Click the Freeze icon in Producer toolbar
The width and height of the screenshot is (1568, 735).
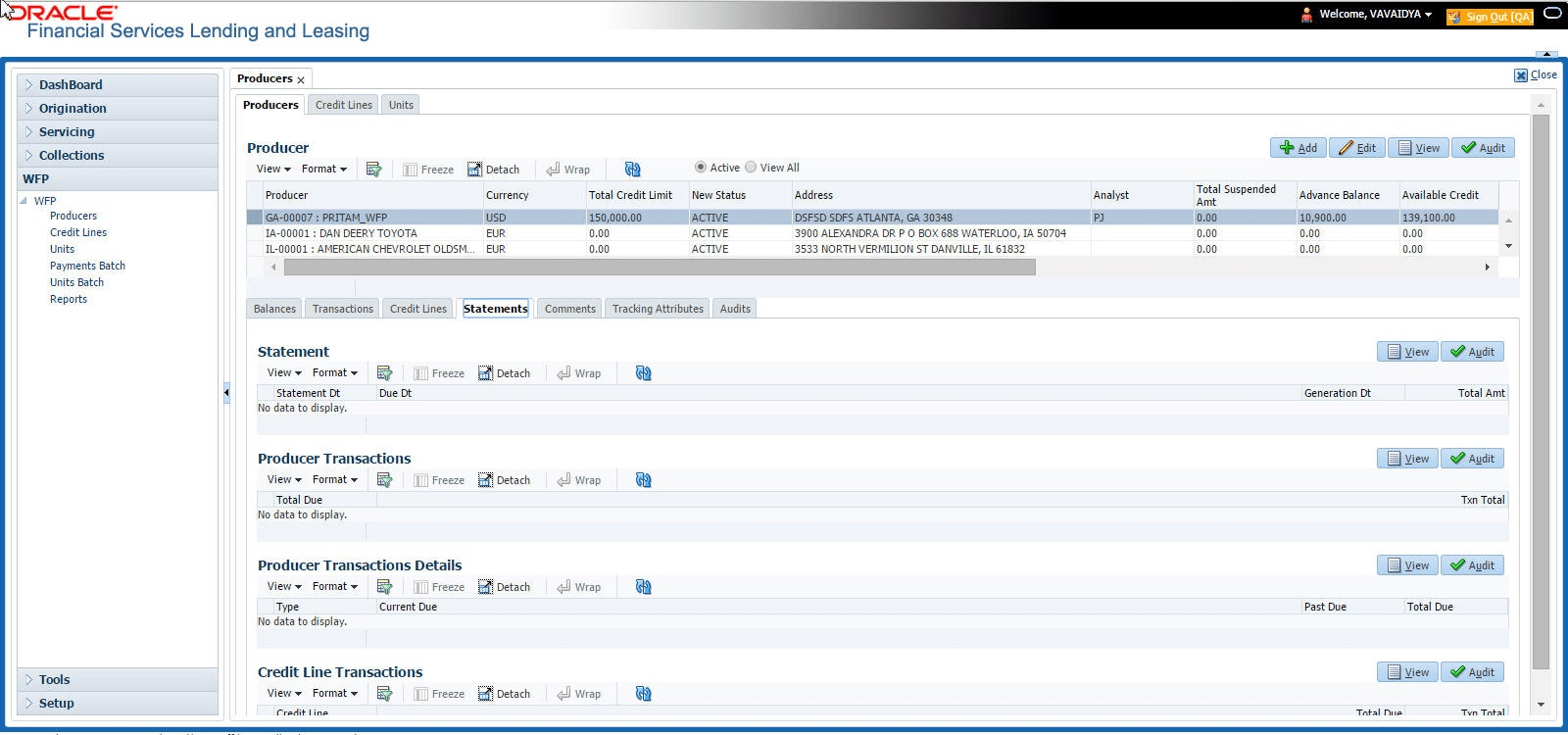[x=428, y=170]
